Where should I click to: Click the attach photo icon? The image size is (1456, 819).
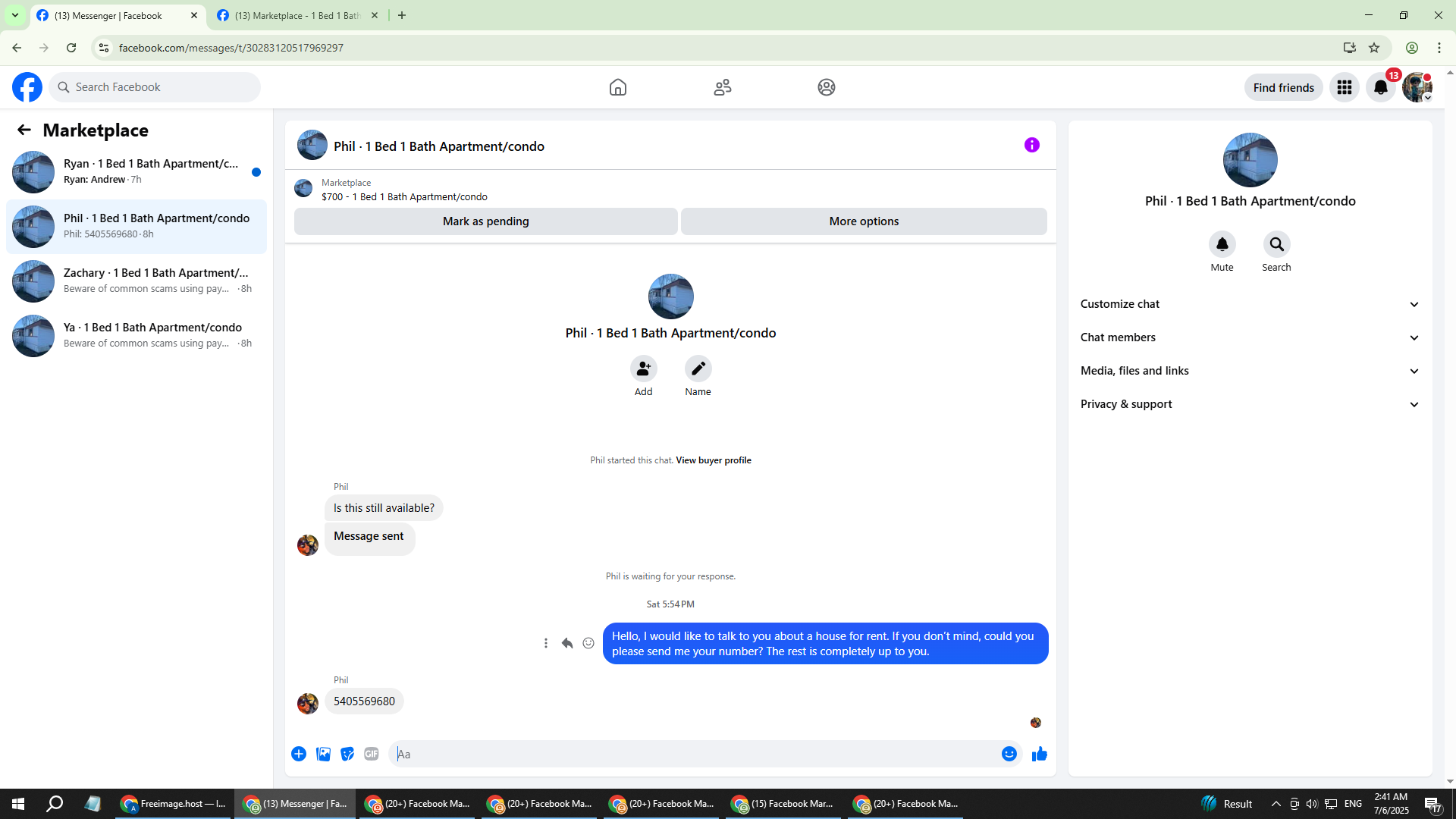pyautogui.click(x=323, y=754)
